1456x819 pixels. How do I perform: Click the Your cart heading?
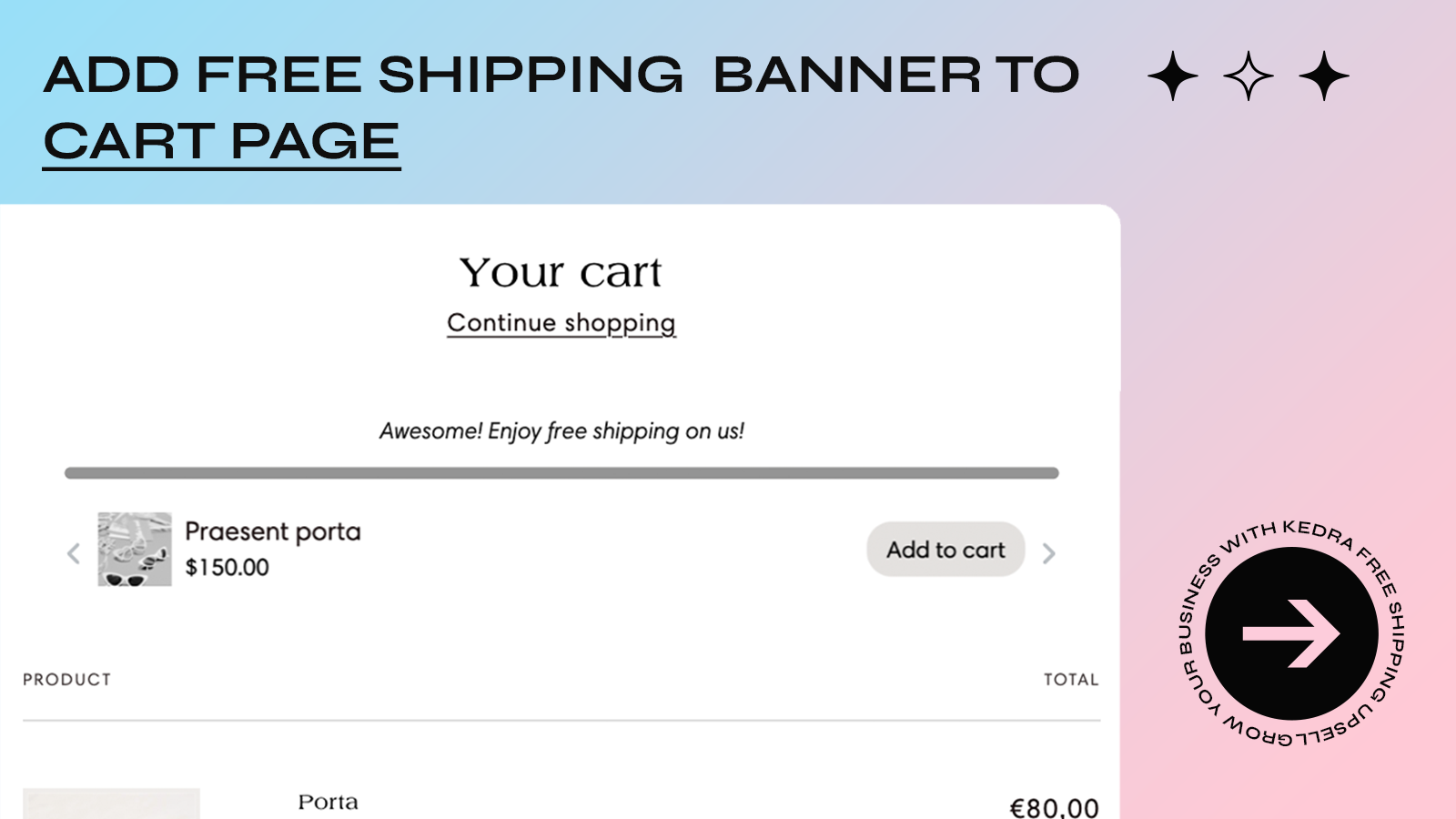click(561, 272)
